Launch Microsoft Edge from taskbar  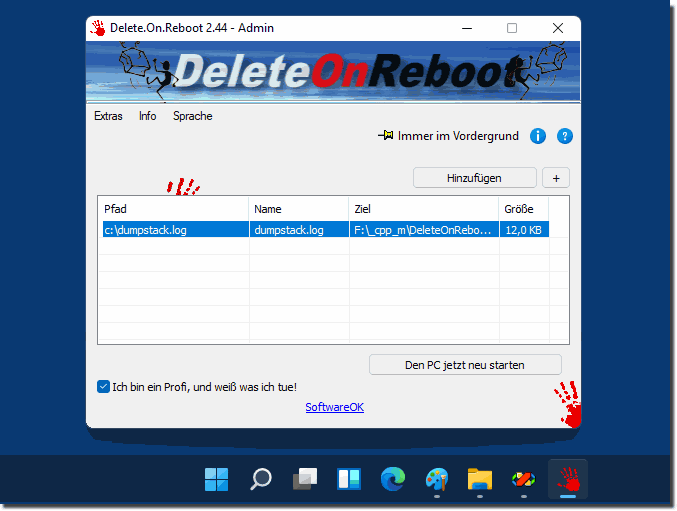coord(393,479)
